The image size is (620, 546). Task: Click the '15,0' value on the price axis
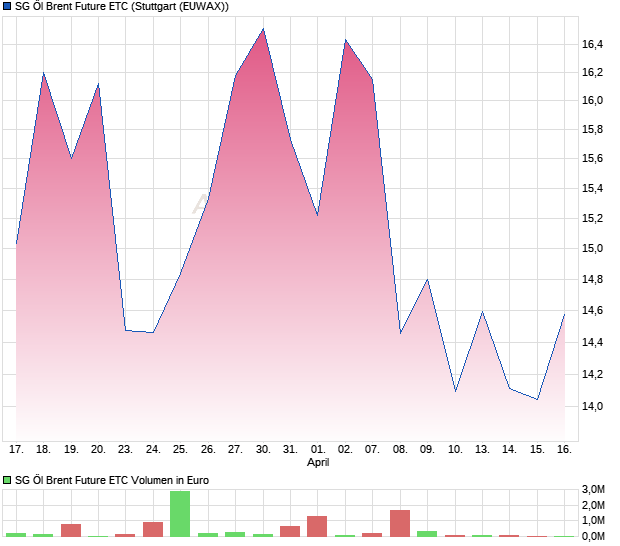[x=592, y=248]
